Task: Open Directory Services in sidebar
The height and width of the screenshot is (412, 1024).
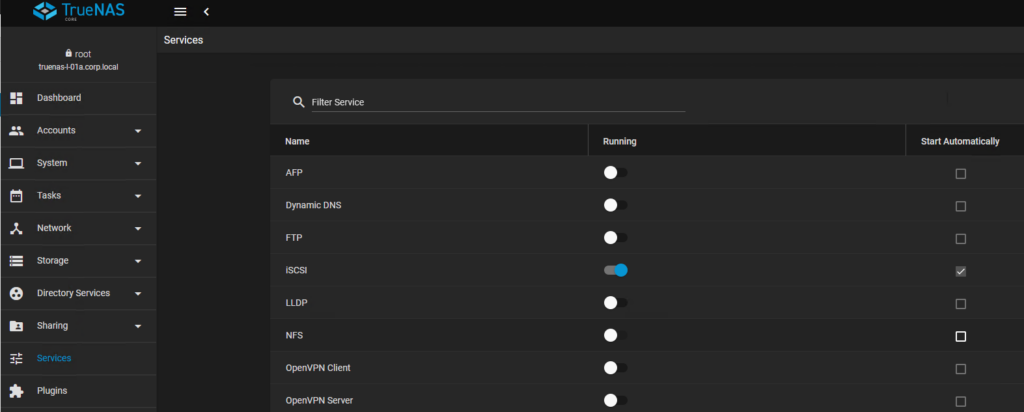Action: tap(73, 293)
